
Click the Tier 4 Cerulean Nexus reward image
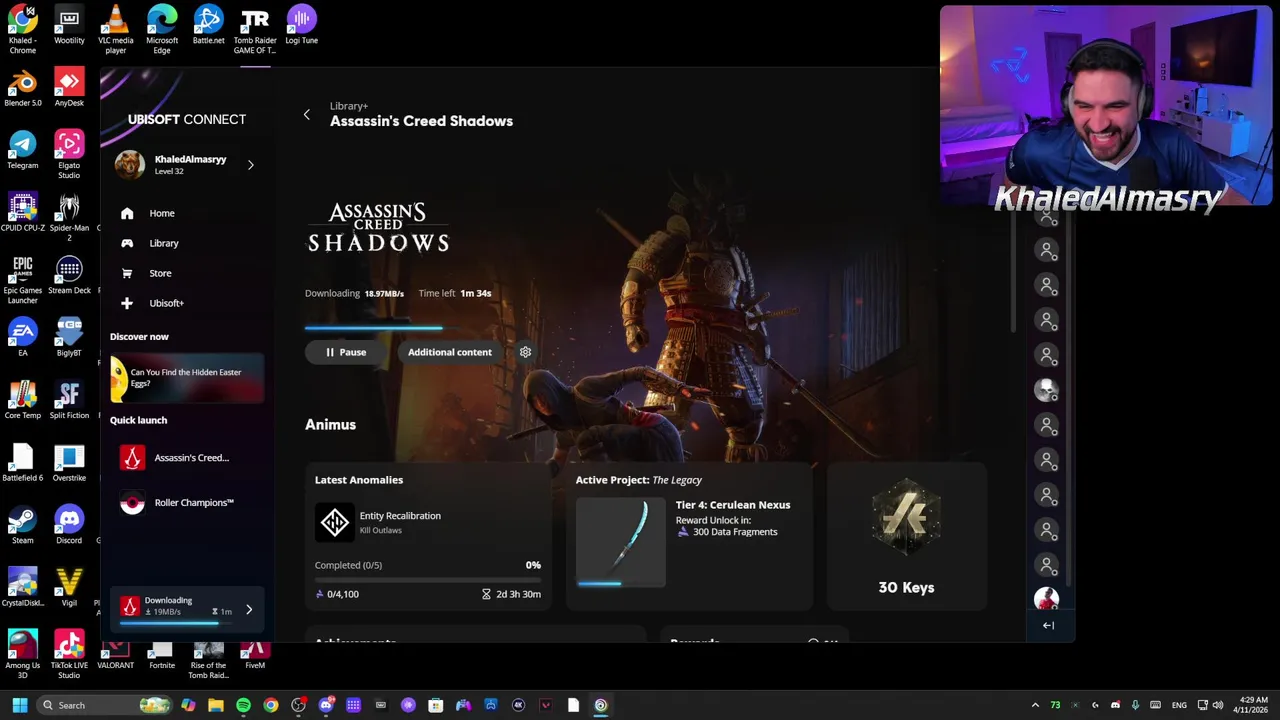click(620, 541)
